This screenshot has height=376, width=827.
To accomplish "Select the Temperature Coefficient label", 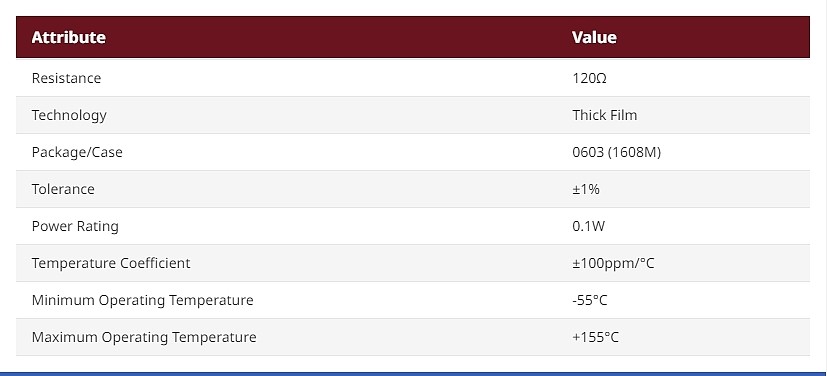I will 111,263.
